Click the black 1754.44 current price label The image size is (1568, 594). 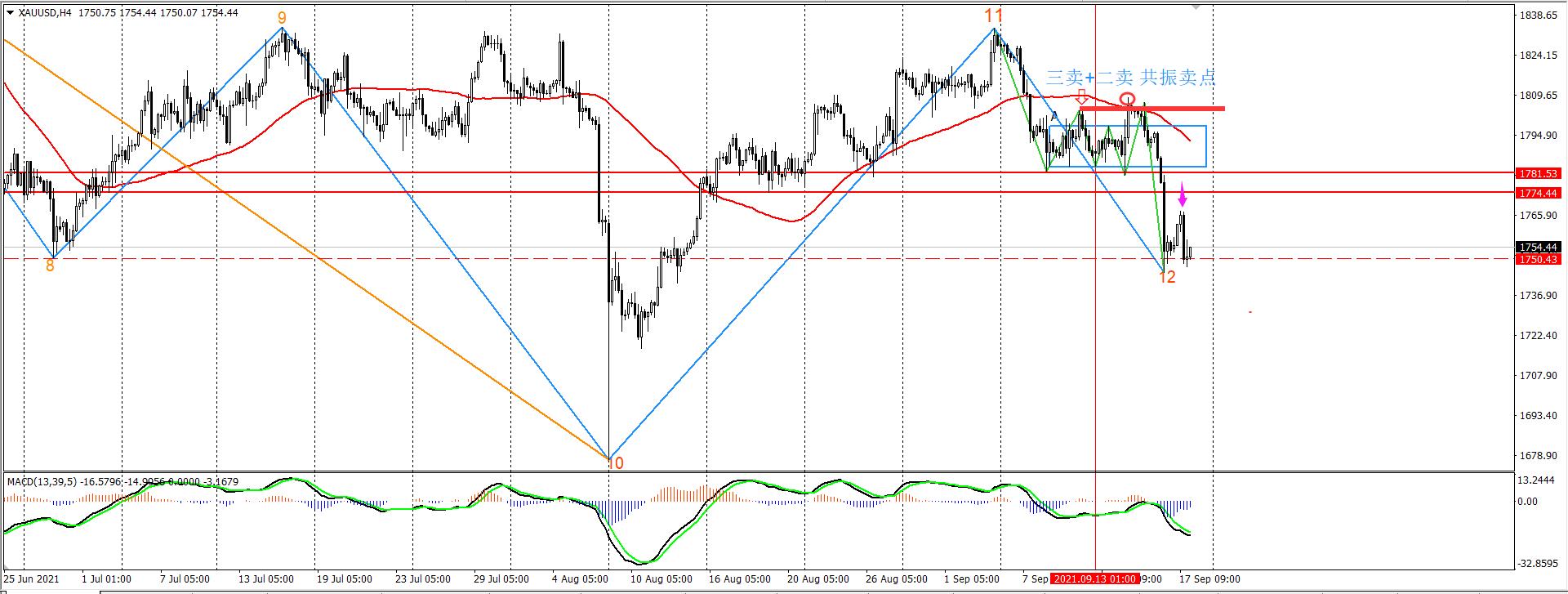point(1538,247)
